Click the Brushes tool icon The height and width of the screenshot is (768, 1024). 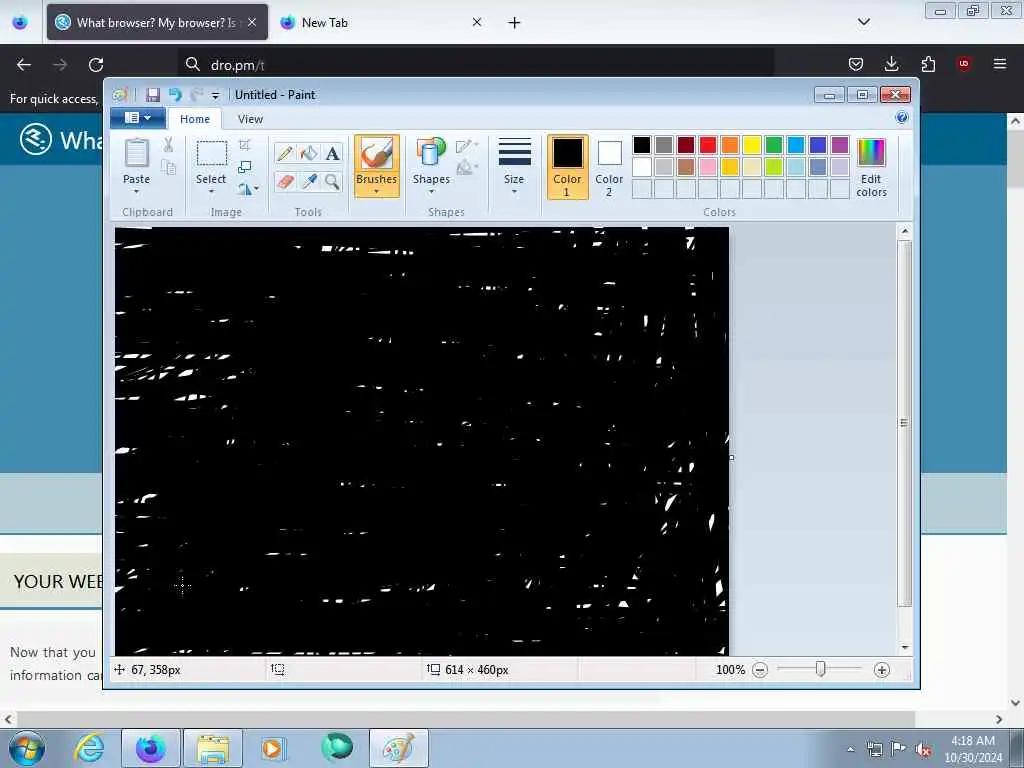tap(377, 154)
